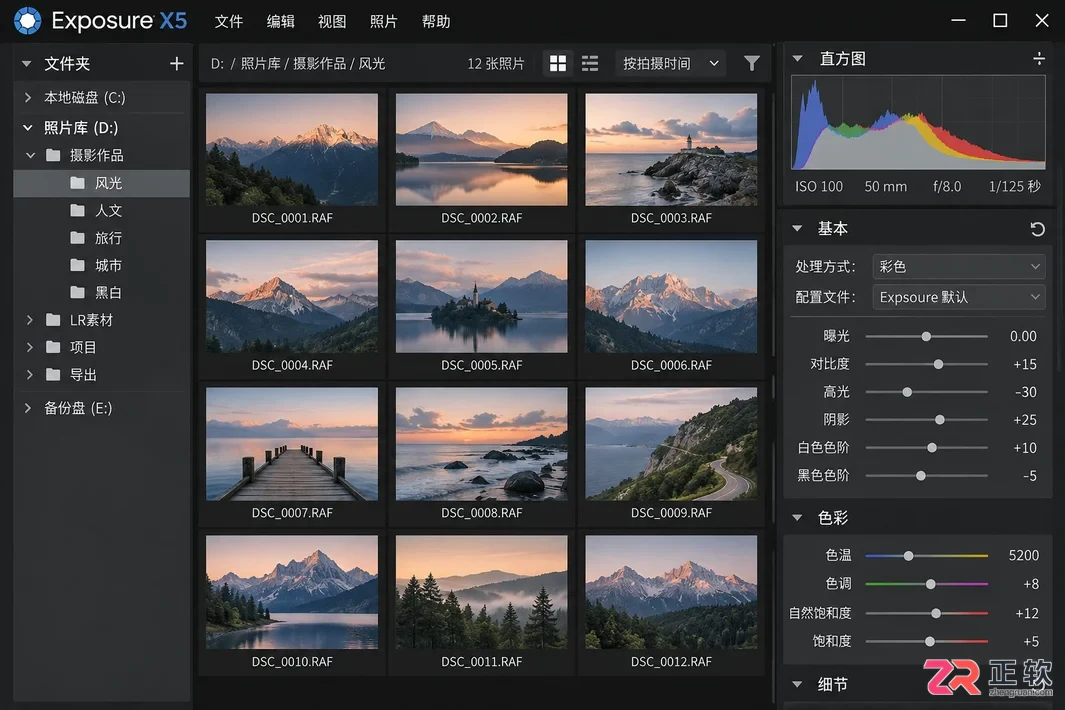This screenshot has width=1065, height=710.
Task: Click the 曝光 value 0.00
Action: [1023, 336]
